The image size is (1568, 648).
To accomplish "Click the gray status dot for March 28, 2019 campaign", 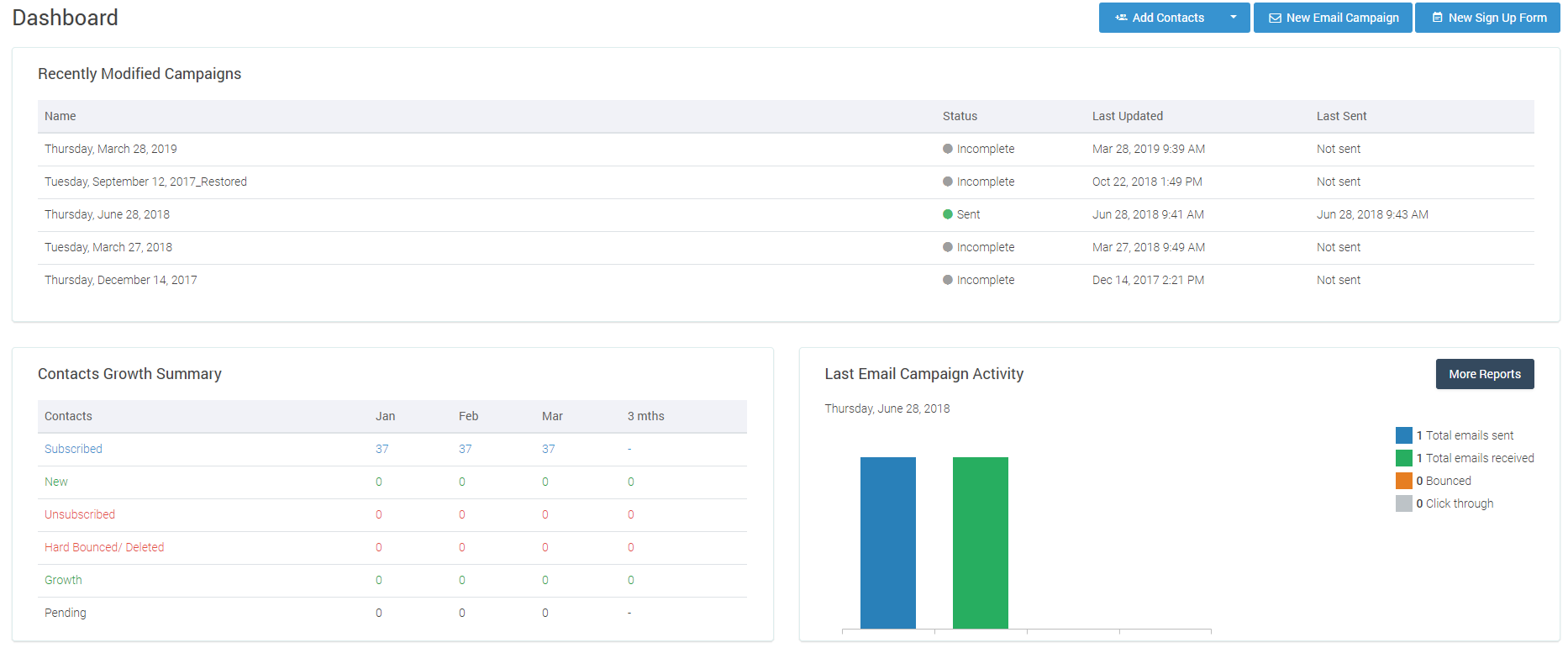I will click(x=948, y=149).
